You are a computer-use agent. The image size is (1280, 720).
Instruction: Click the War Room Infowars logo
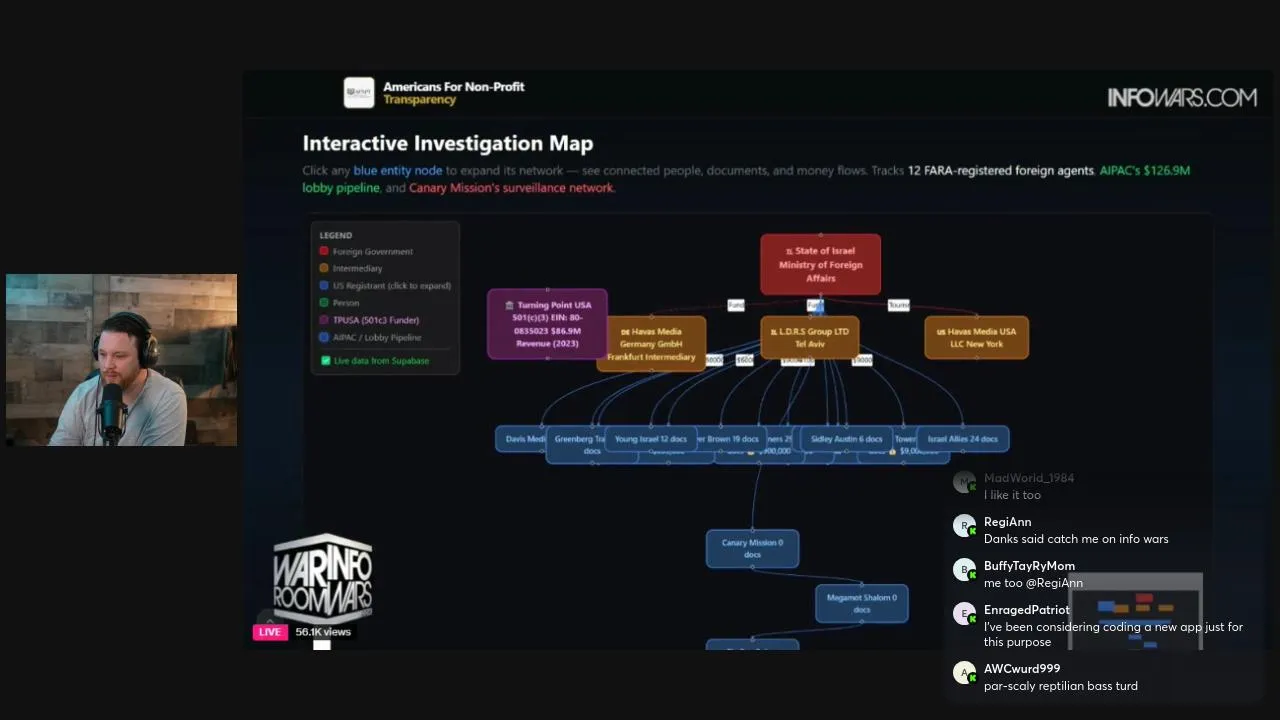[322, 579]
